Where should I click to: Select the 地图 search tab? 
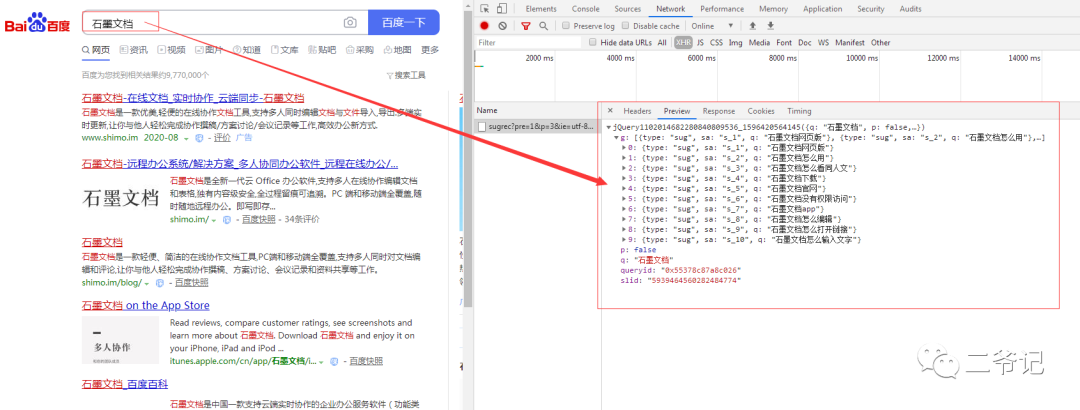pos(397,50)
